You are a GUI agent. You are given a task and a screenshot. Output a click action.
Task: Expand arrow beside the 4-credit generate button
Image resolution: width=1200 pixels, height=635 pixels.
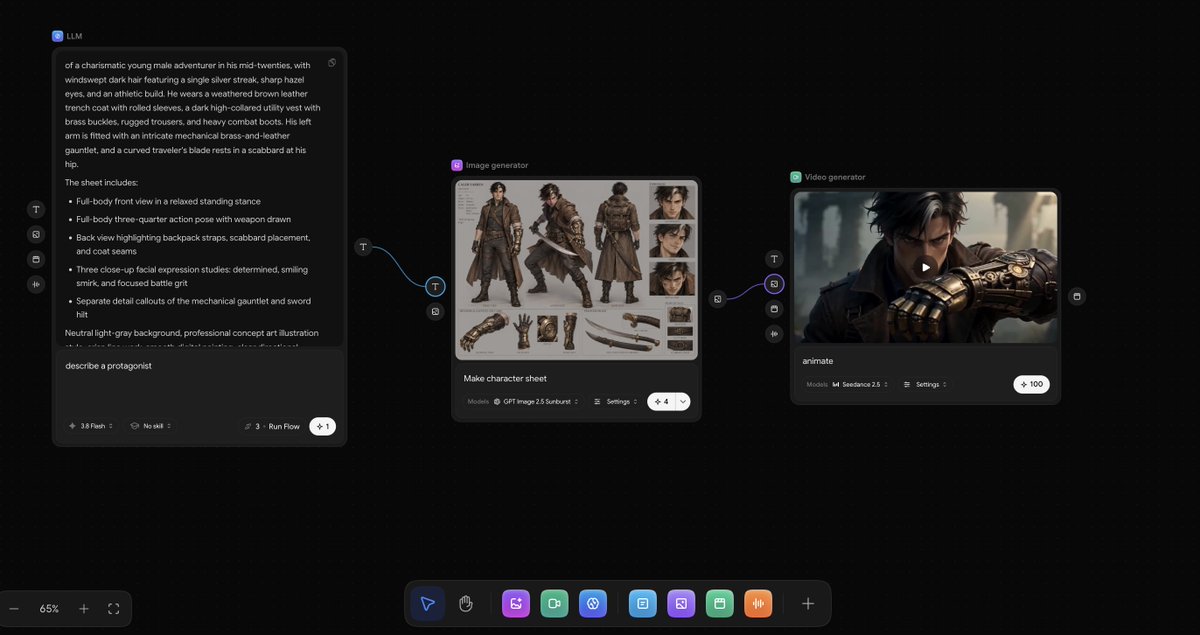coord(683,401)
